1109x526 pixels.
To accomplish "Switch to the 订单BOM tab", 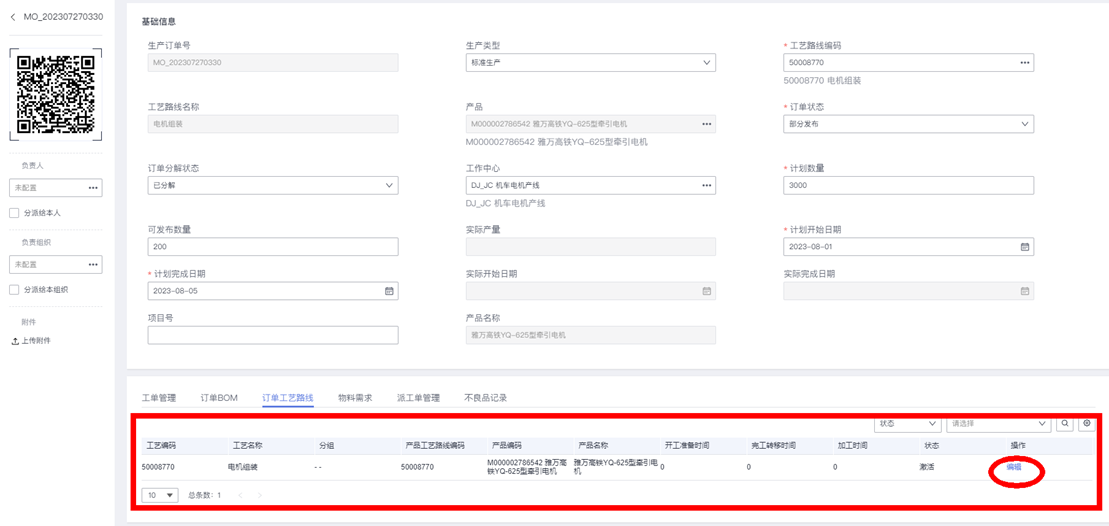I will click(x=219, y=398).
